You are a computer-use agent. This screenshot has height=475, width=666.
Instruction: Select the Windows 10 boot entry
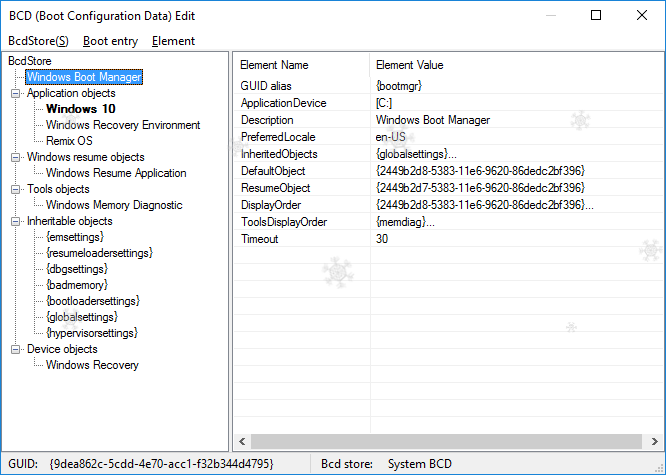(x=81, y=109)
